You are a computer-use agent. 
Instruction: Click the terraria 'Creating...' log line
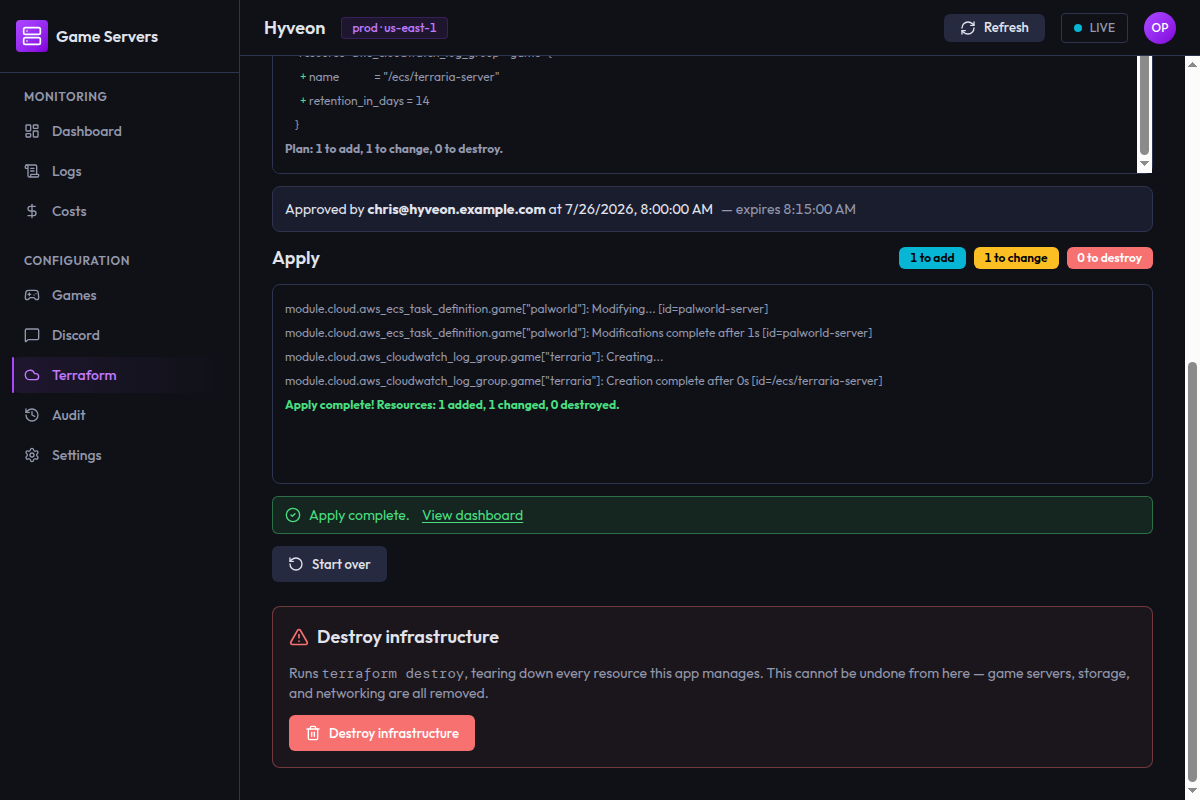coord(475,357)
